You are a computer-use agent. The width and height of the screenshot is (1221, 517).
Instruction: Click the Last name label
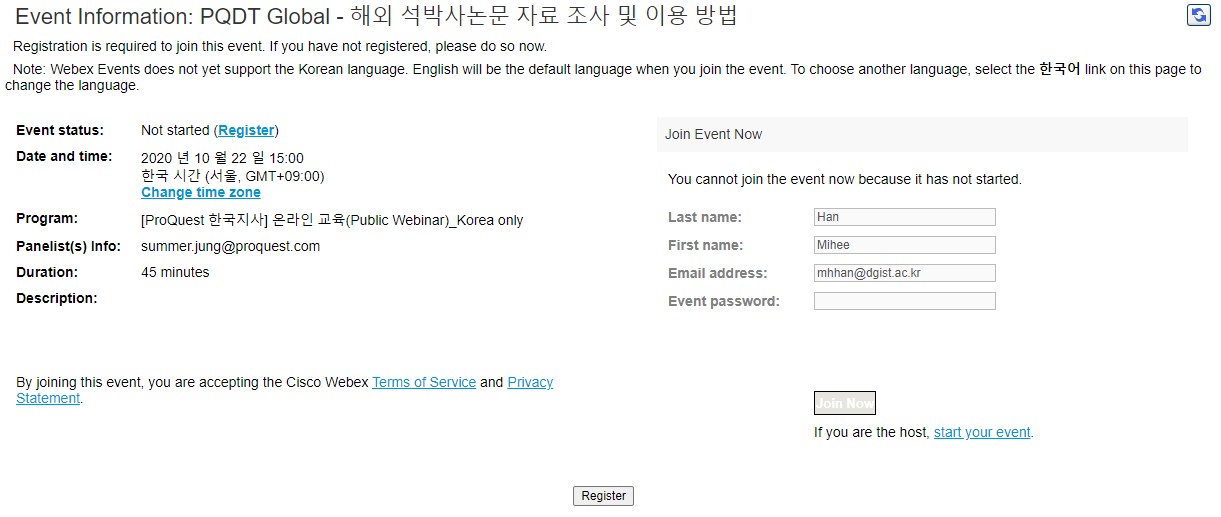tap(705, 217)
